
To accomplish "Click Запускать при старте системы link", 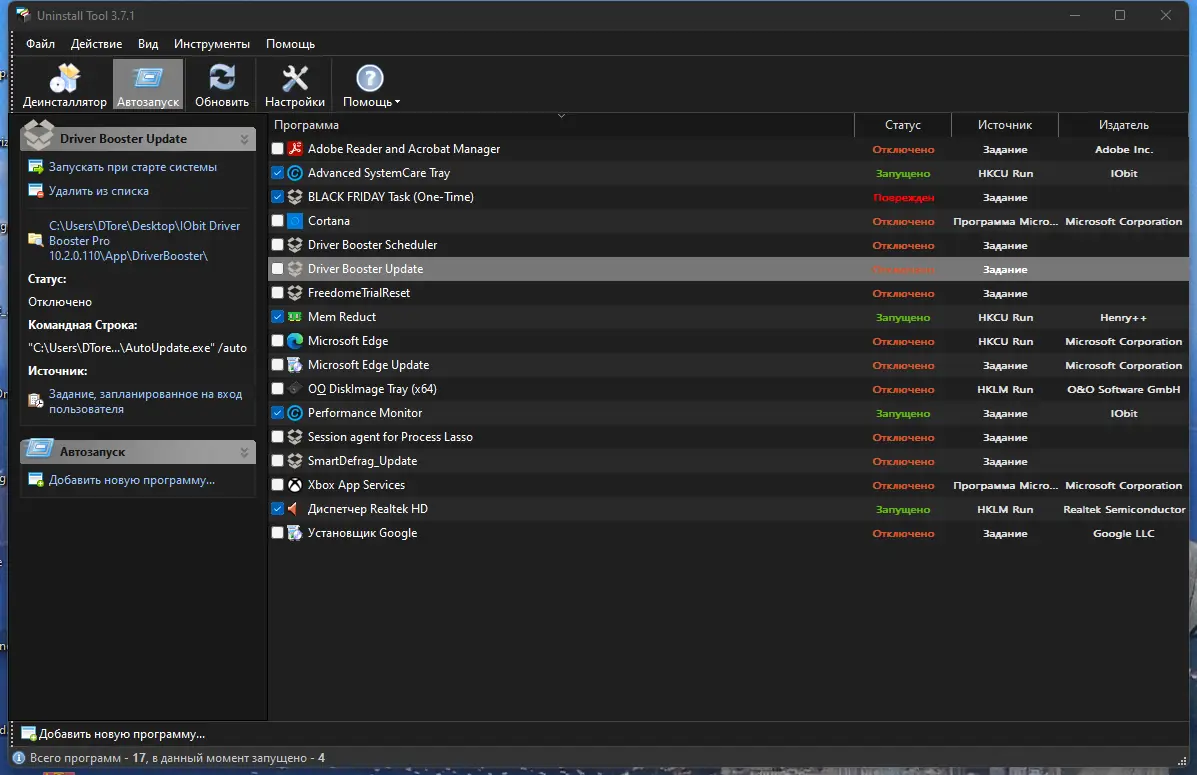I will click(133, 167).
